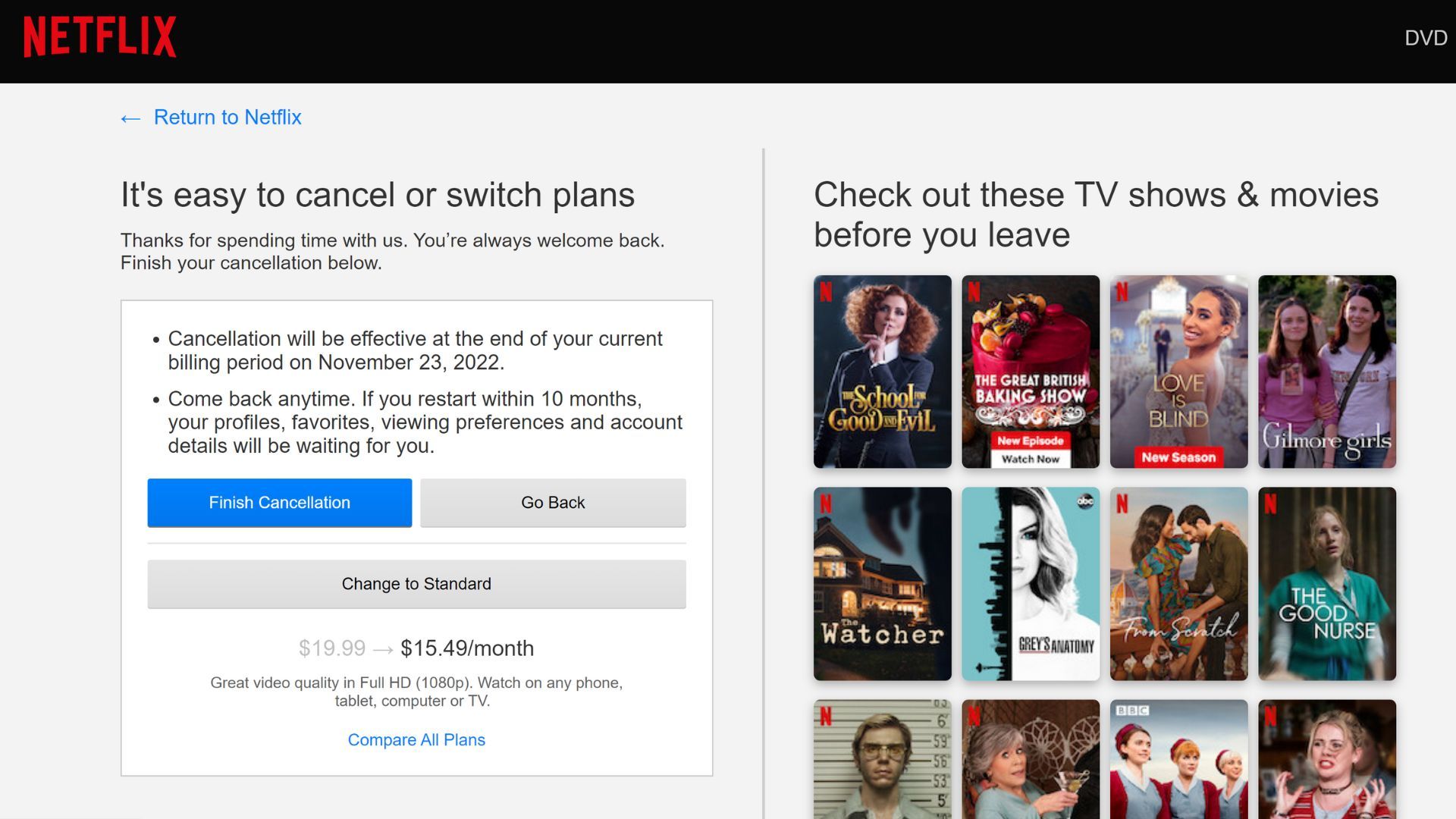Viewport: 1456px width, 819px height.
Task: Click the left arrow back icon
Action: 131,117
